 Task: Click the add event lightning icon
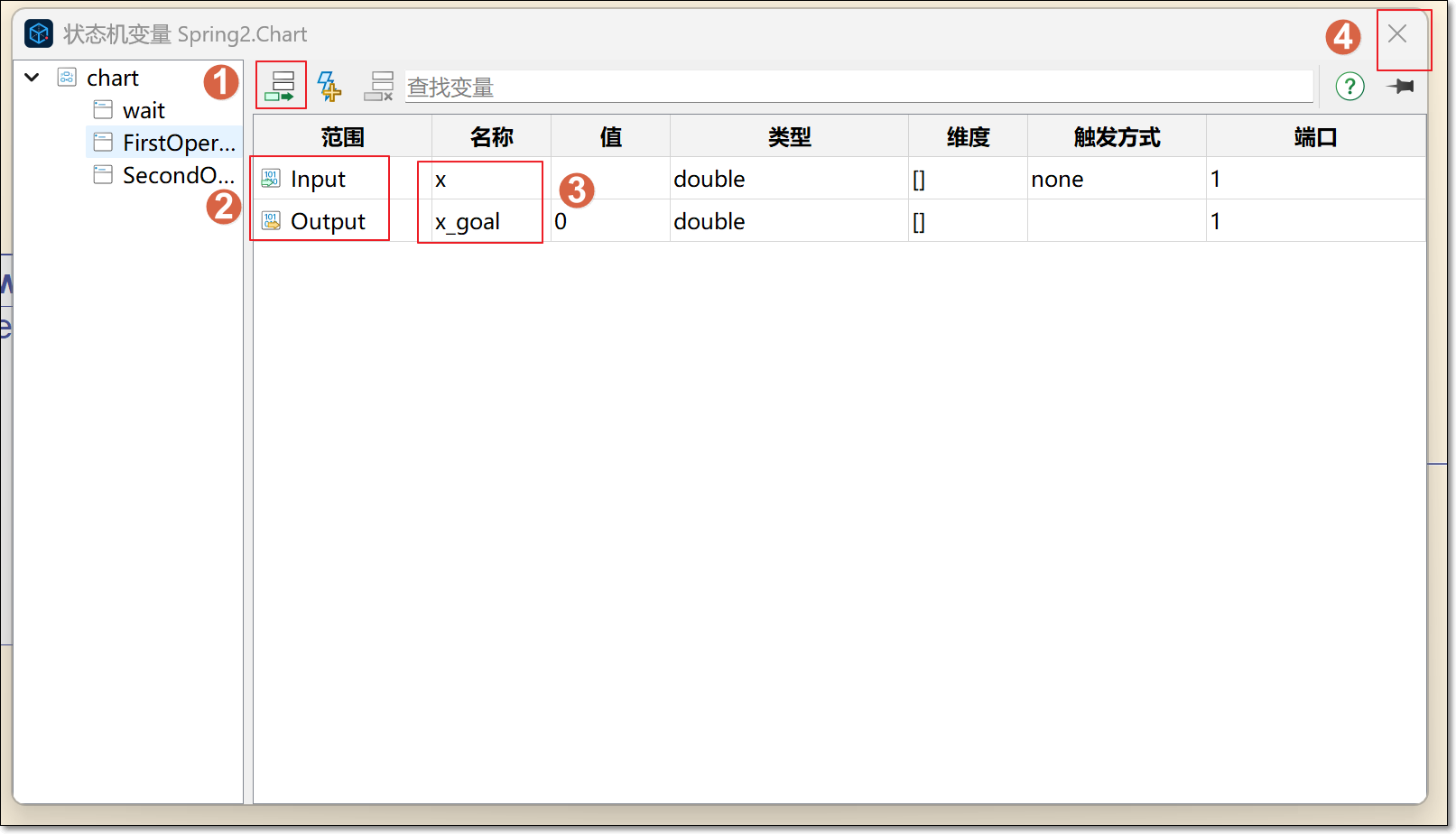pyautogui.click(x=329, y=87)
